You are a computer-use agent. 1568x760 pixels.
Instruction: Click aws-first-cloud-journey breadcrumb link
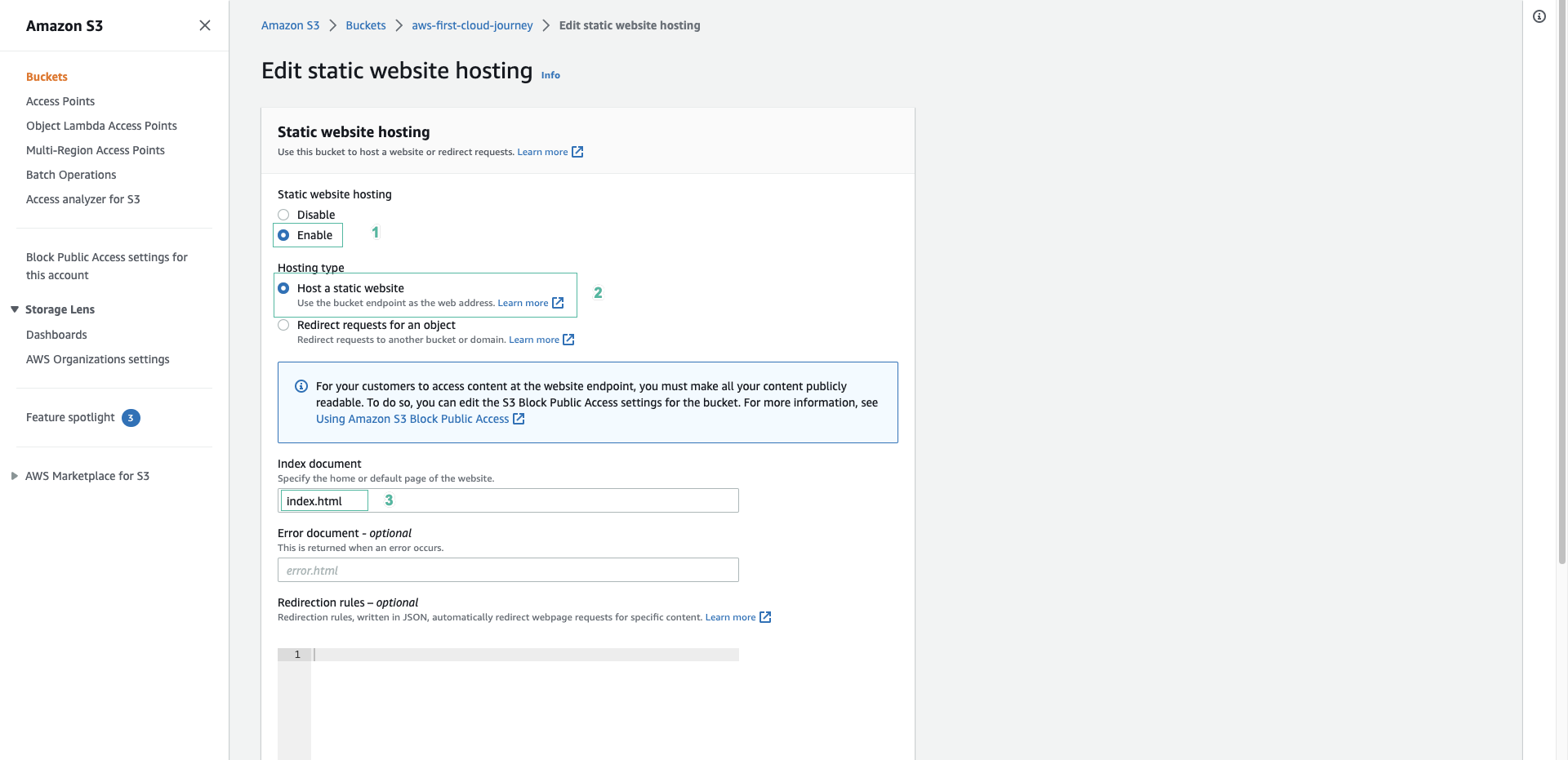(472, 25)
